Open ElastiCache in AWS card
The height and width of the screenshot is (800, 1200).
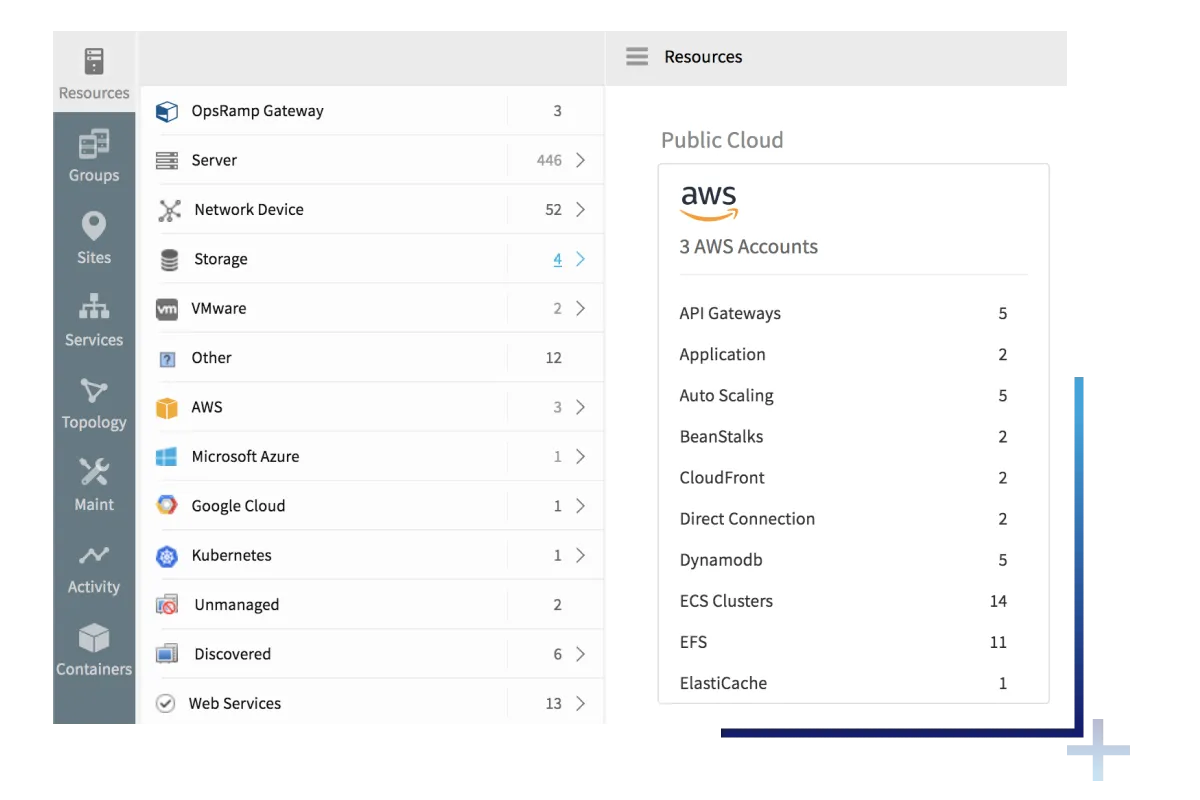[723, 683]
